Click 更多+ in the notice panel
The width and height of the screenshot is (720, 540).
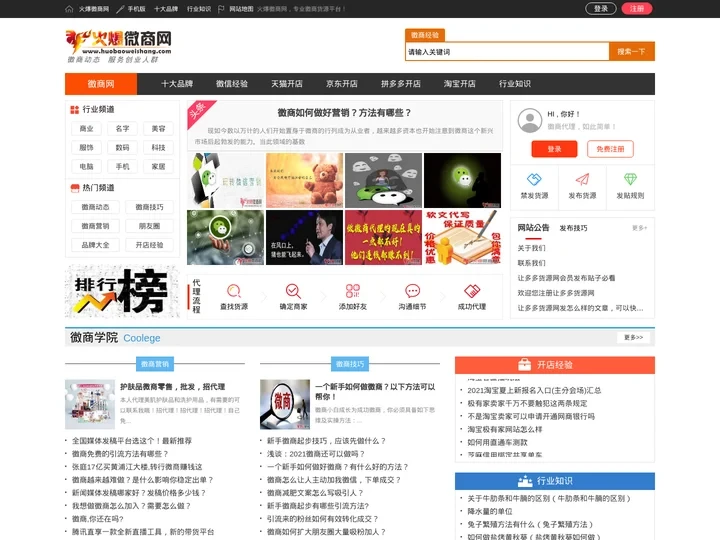point(640,228)
